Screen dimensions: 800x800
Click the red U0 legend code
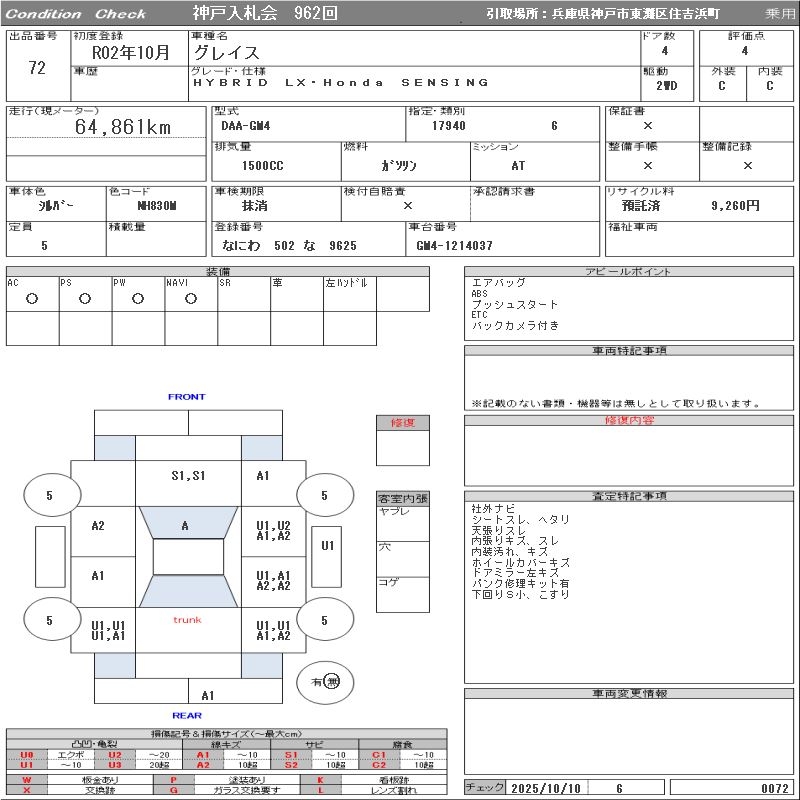27,755
